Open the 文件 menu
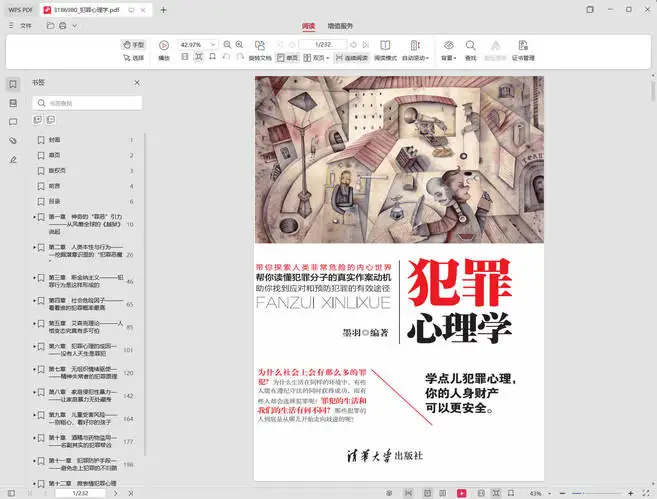This screenshot has height=499, width=657. [25, 24]
